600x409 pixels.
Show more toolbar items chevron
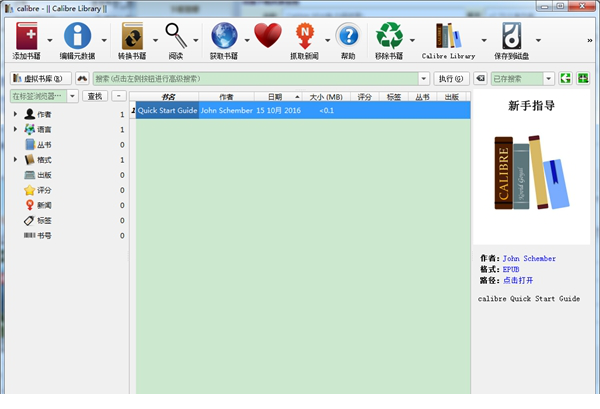590,40
